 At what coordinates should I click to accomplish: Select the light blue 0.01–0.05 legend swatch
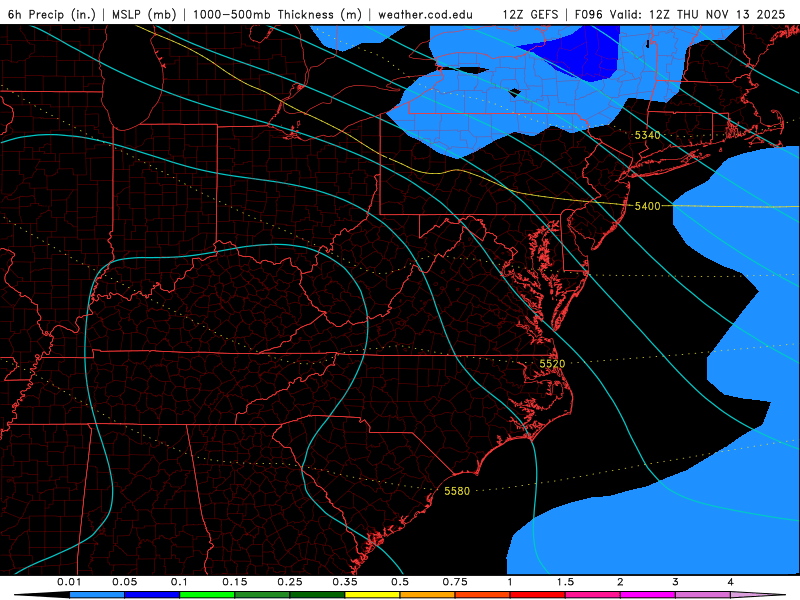tap(97, 595)
